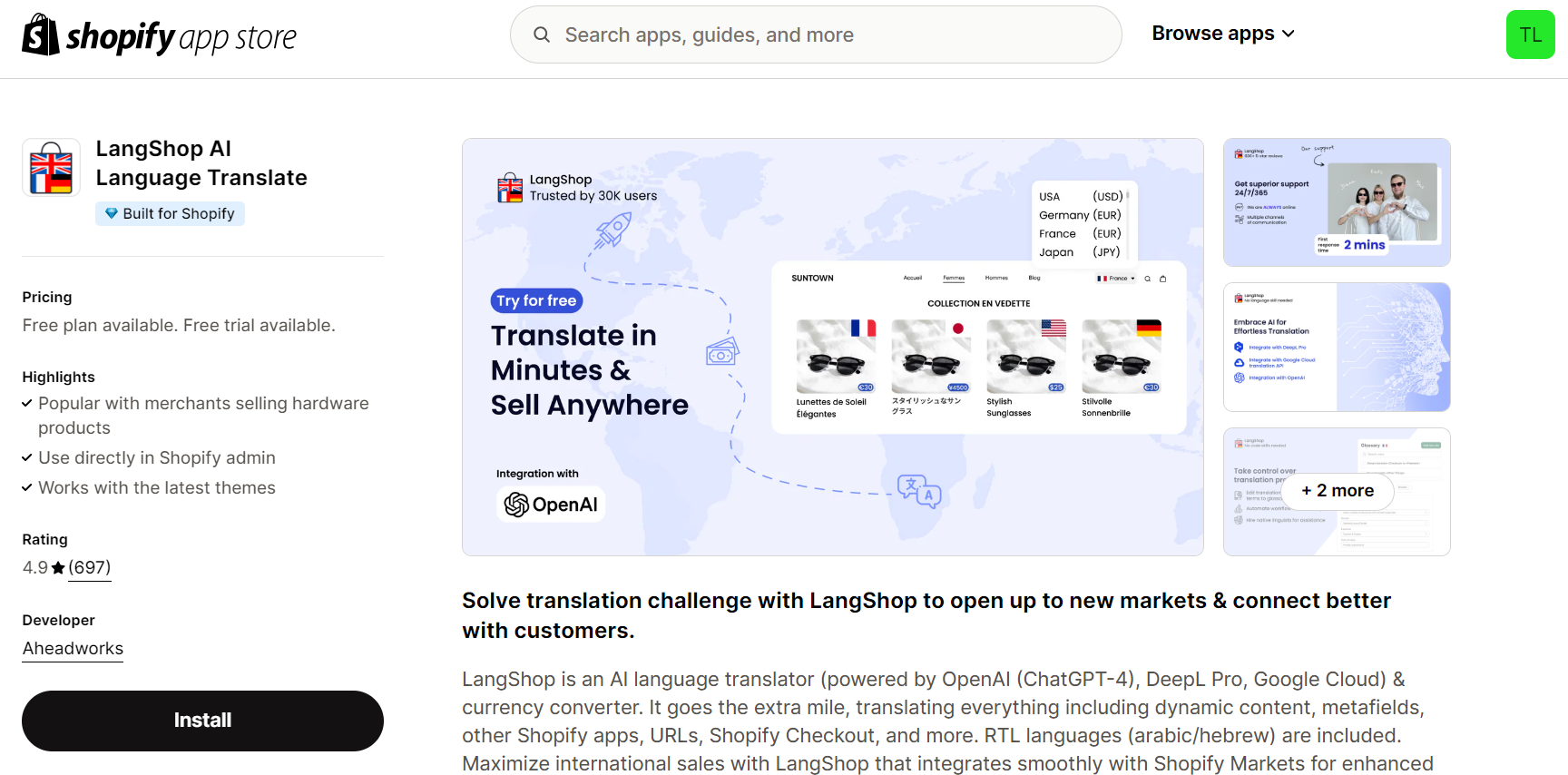
Task: Click the Install button
Action: (x=202, y=721)
